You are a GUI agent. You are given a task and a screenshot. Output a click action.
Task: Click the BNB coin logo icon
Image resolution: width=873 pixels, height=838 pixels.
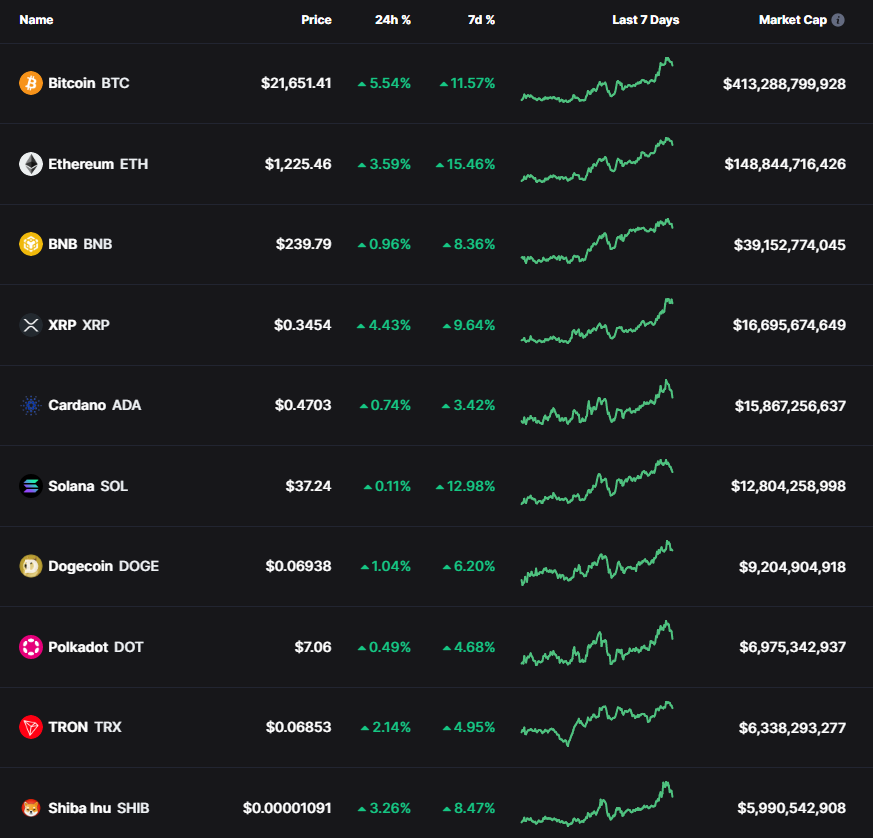pyautogui.click(x=31, y=244)
